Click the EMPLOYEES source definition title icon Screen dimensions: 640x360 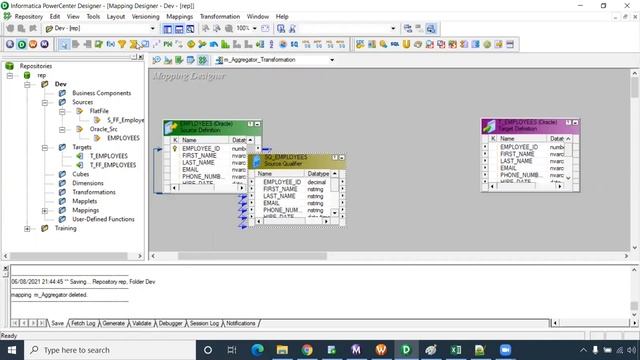tap(171, 127)
